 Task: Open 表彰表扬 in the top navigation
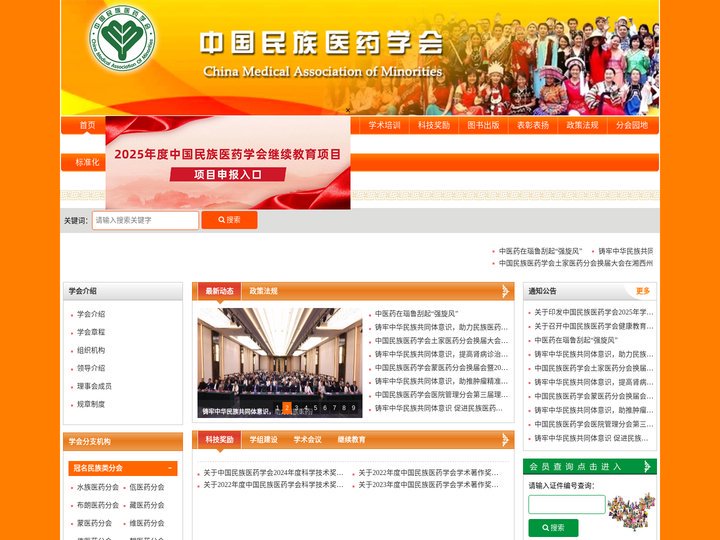click(533, 125)
